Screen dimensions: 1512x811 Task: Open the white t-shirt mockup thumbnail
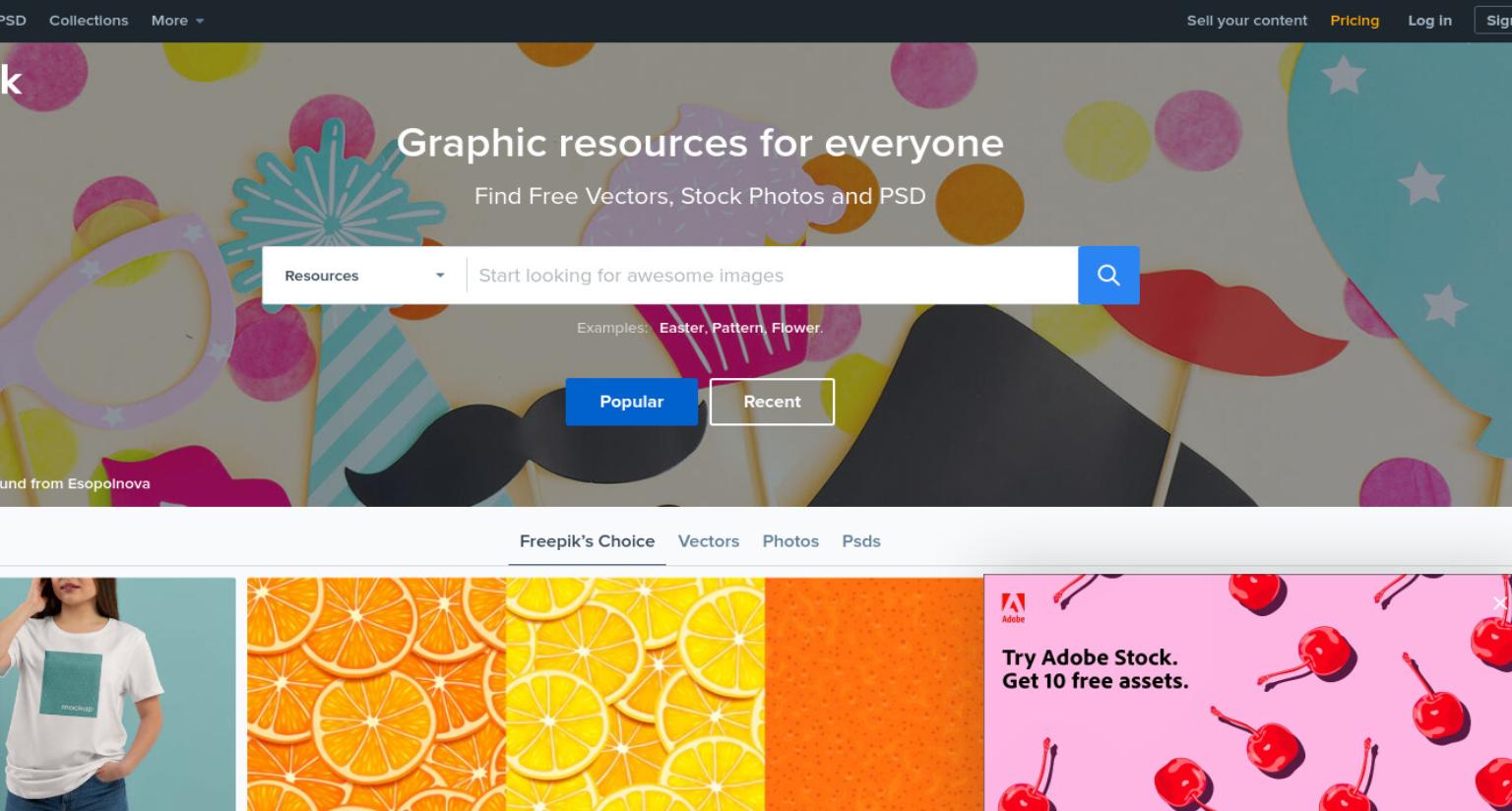[x=118, y=694]
